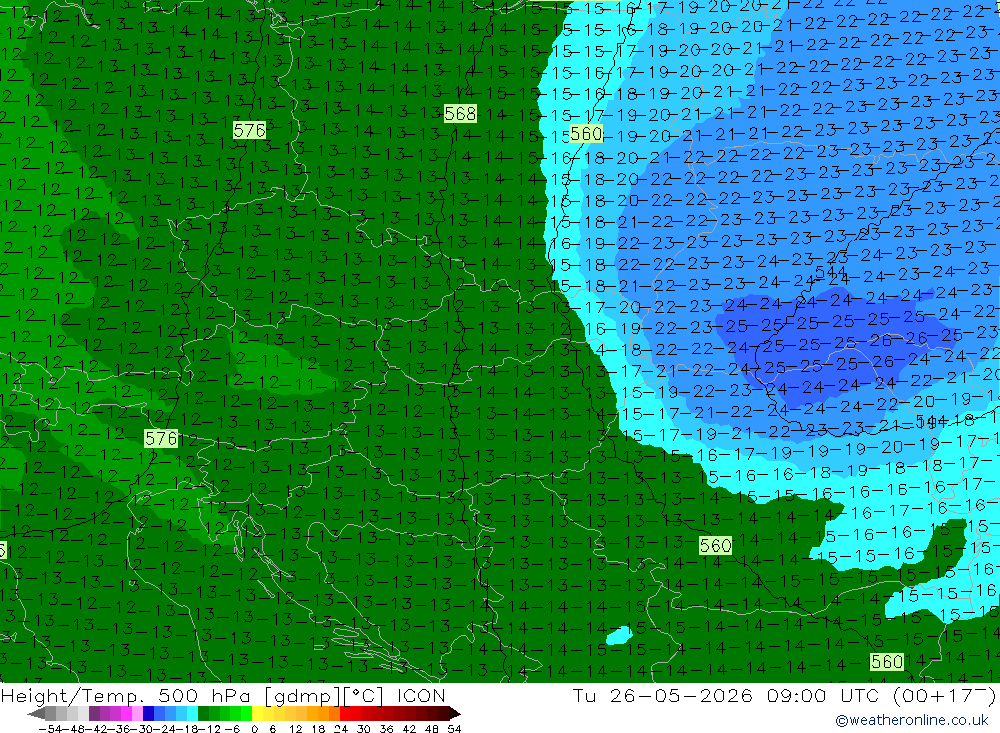Click the 576 contour label nearest the 568 label

pos(249,130)
